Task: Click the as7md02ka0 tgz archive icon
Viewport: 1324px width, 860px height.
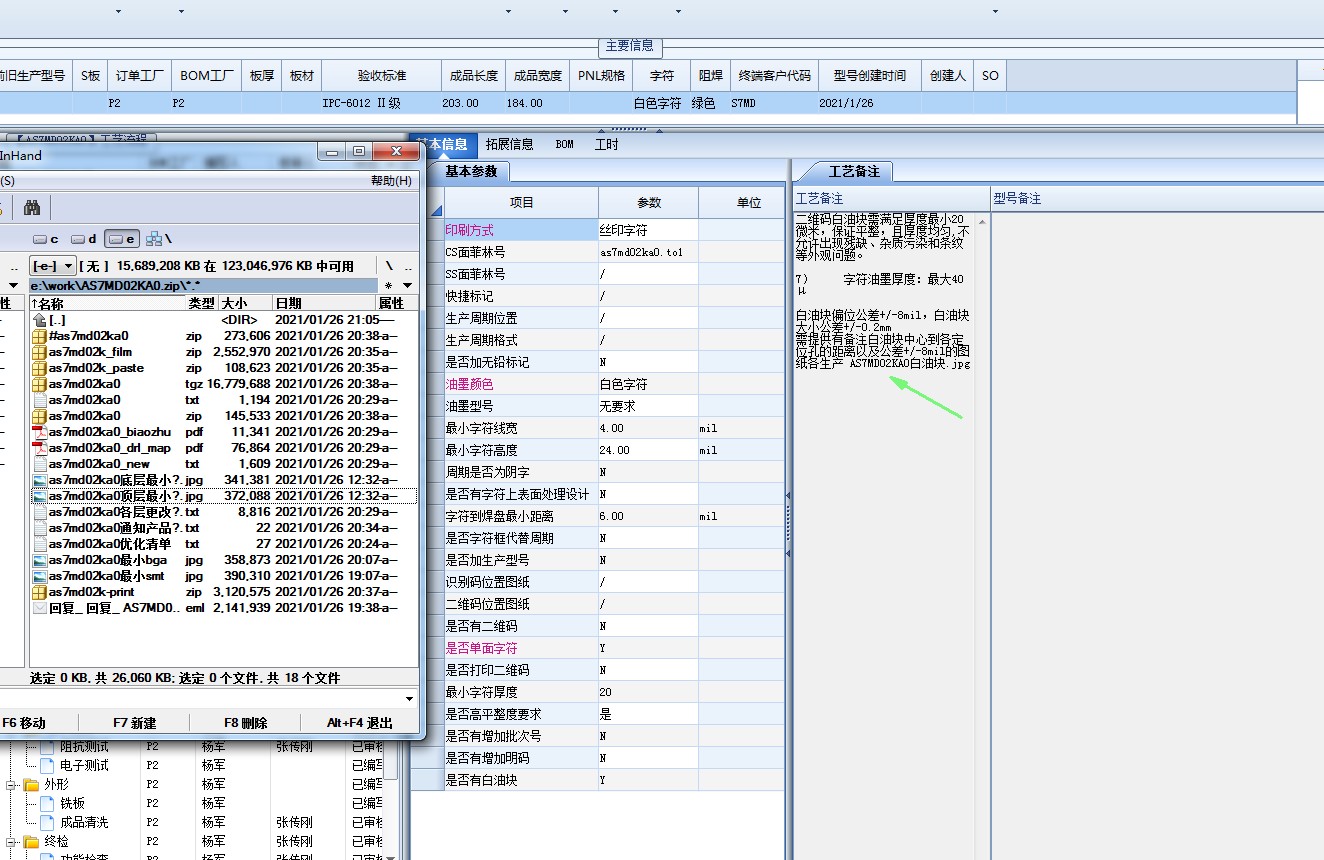Action: tap(39, 384)
